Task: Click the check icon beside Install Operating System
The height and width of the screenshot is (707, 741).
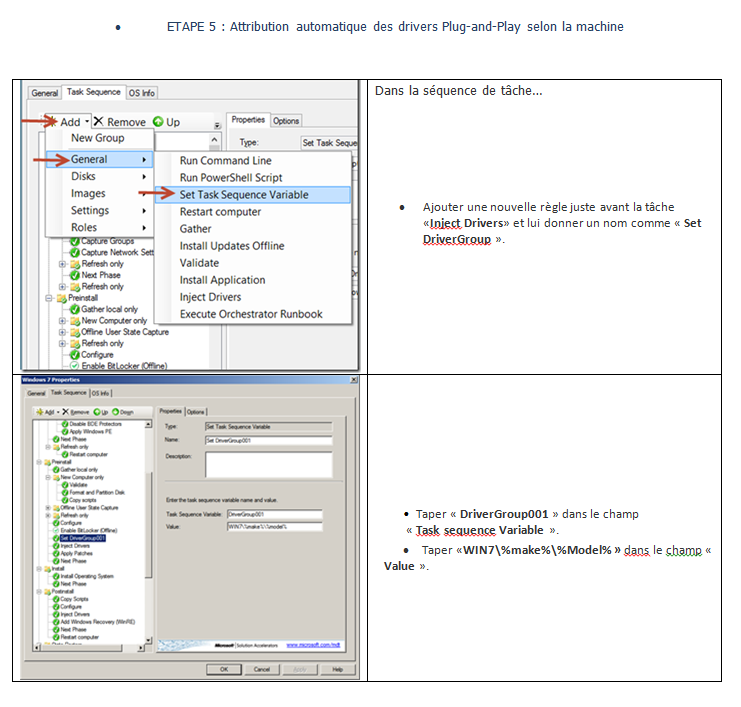Action: coord(56,576)
